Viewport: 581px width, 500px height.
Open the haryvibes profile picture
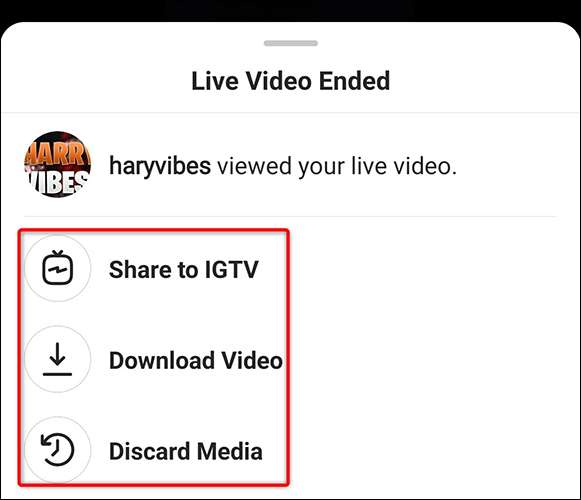pos(57,165)
